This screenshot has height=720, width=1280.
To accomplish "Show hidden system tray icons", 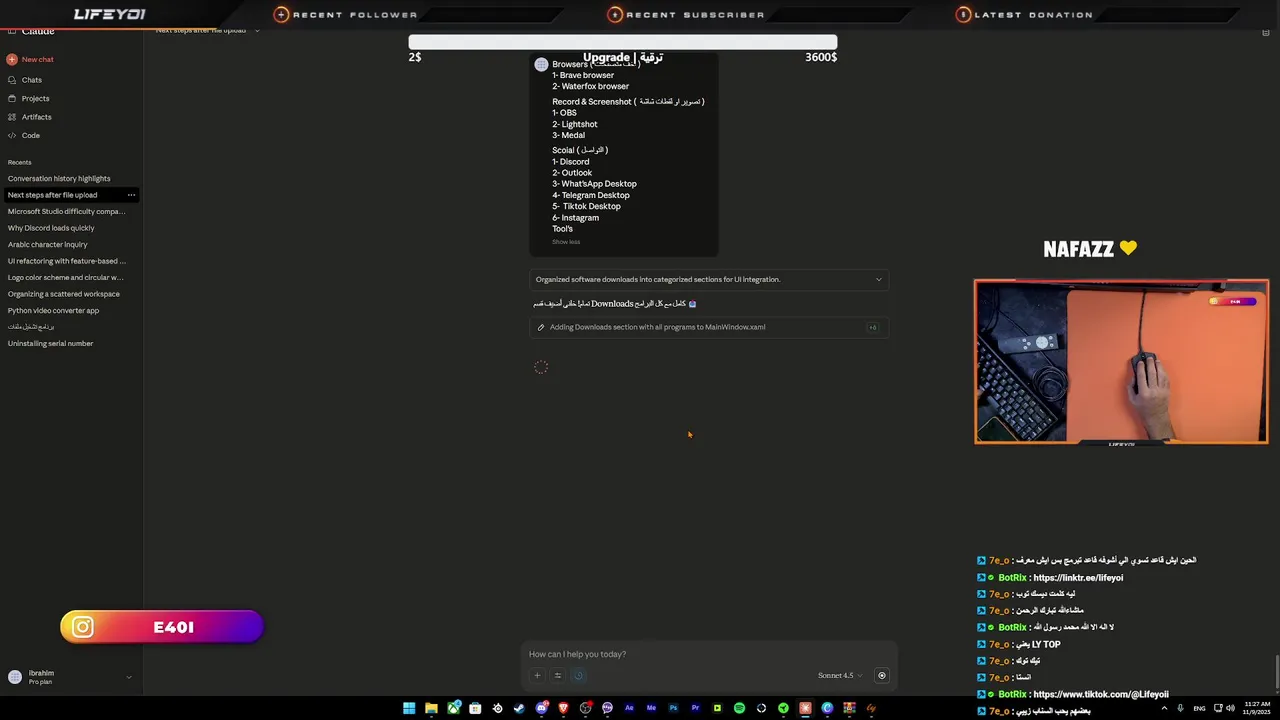I will coord(1164,708).
